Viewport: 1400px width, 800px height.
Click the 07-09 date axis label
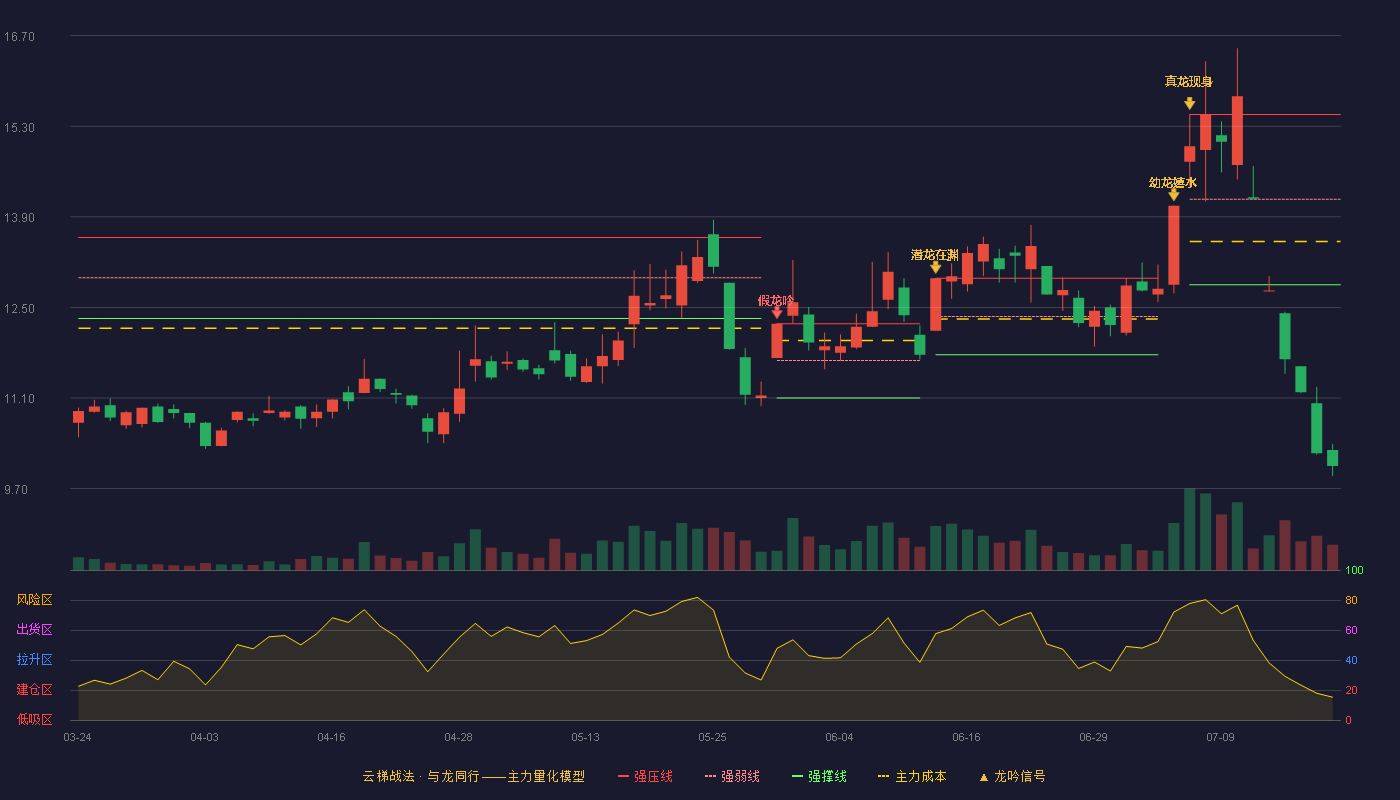coord(1220,737)
